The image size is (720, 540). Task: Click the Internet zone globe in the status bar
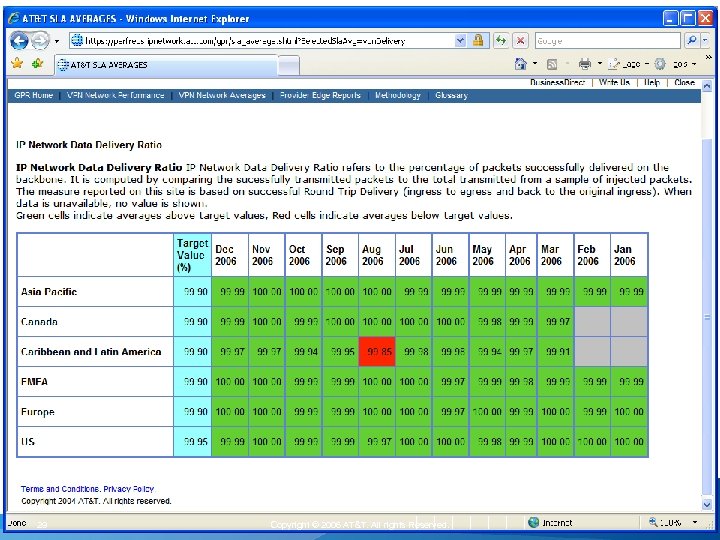533,523
